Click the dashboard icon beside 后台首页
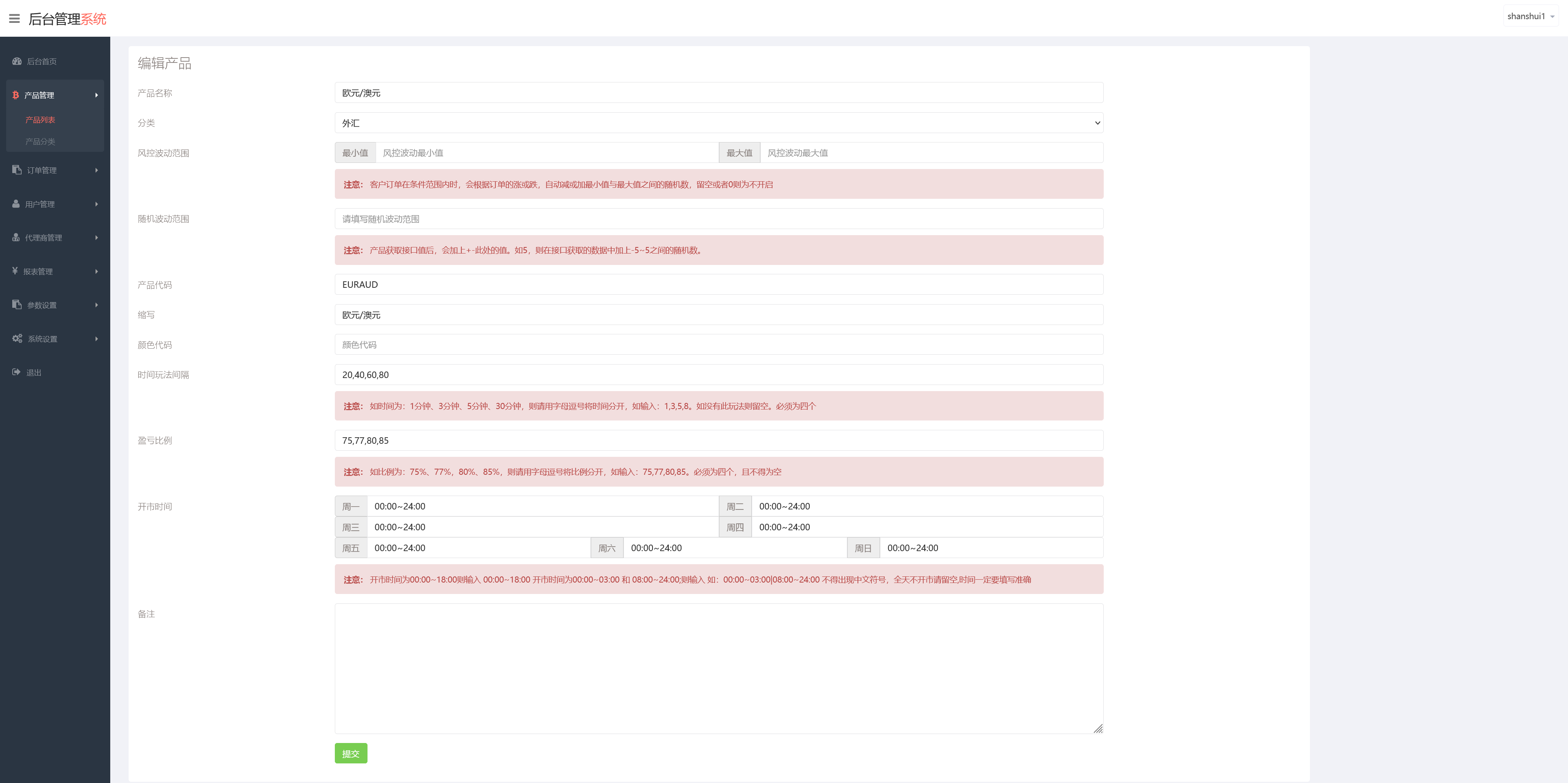 click(x=17, y=62)
